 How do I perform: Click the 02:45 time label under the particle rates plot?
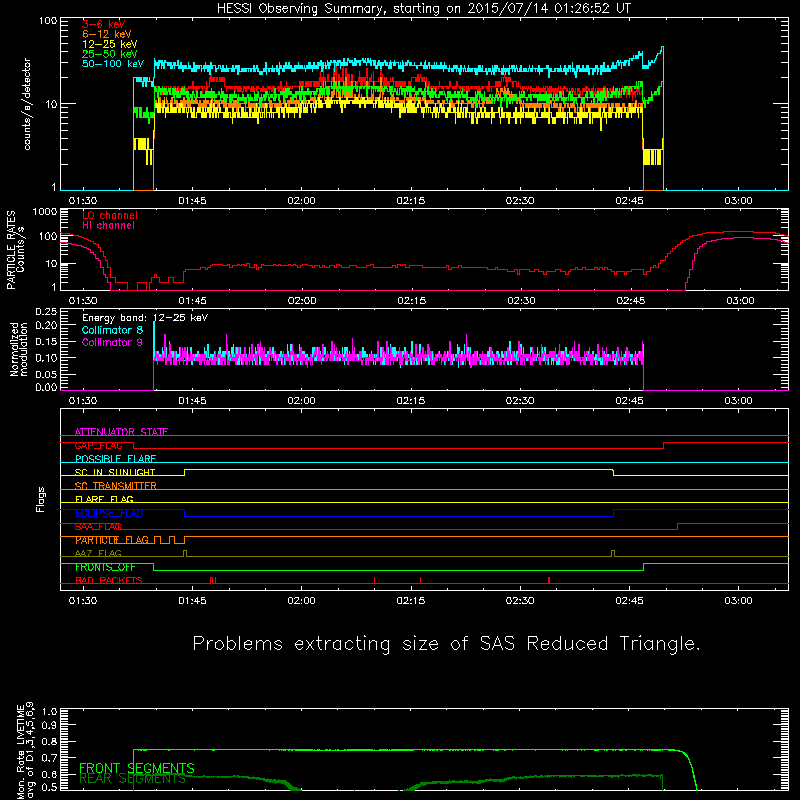click(x=631, y=301)
